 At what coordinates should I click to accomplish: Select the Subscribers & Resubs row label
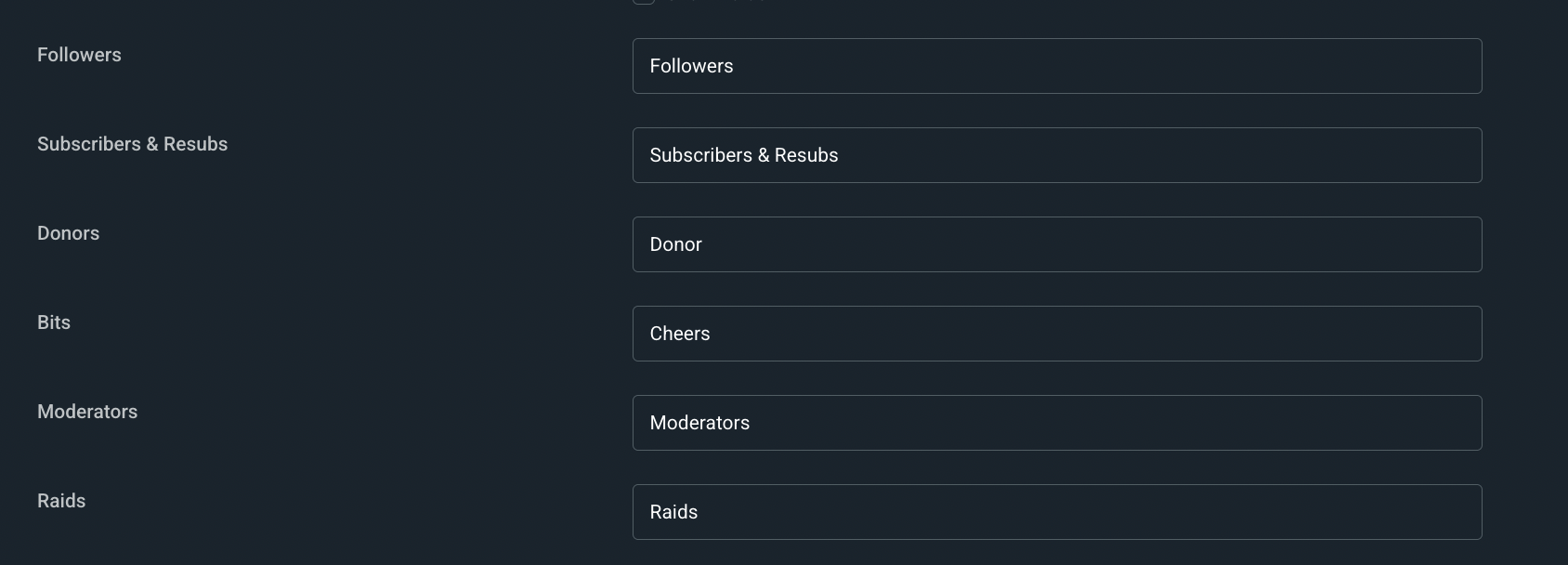[132, 144]
